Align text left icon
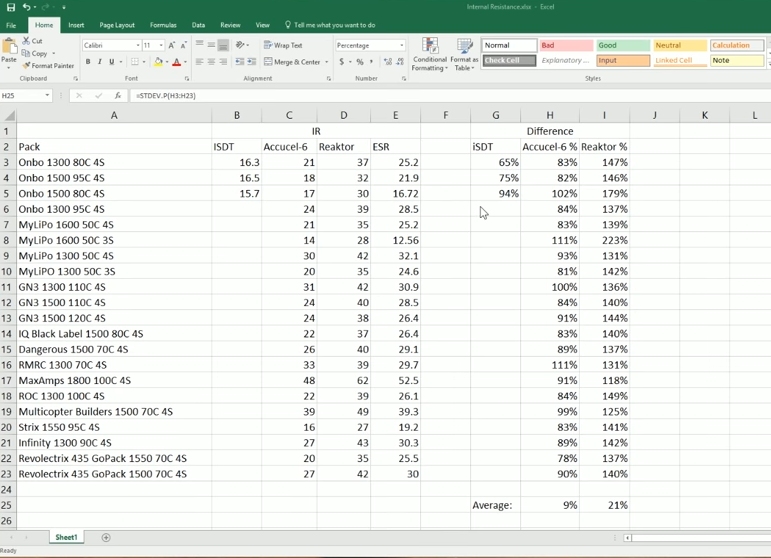The image size is (771, 558). click(x=199, y=61)
